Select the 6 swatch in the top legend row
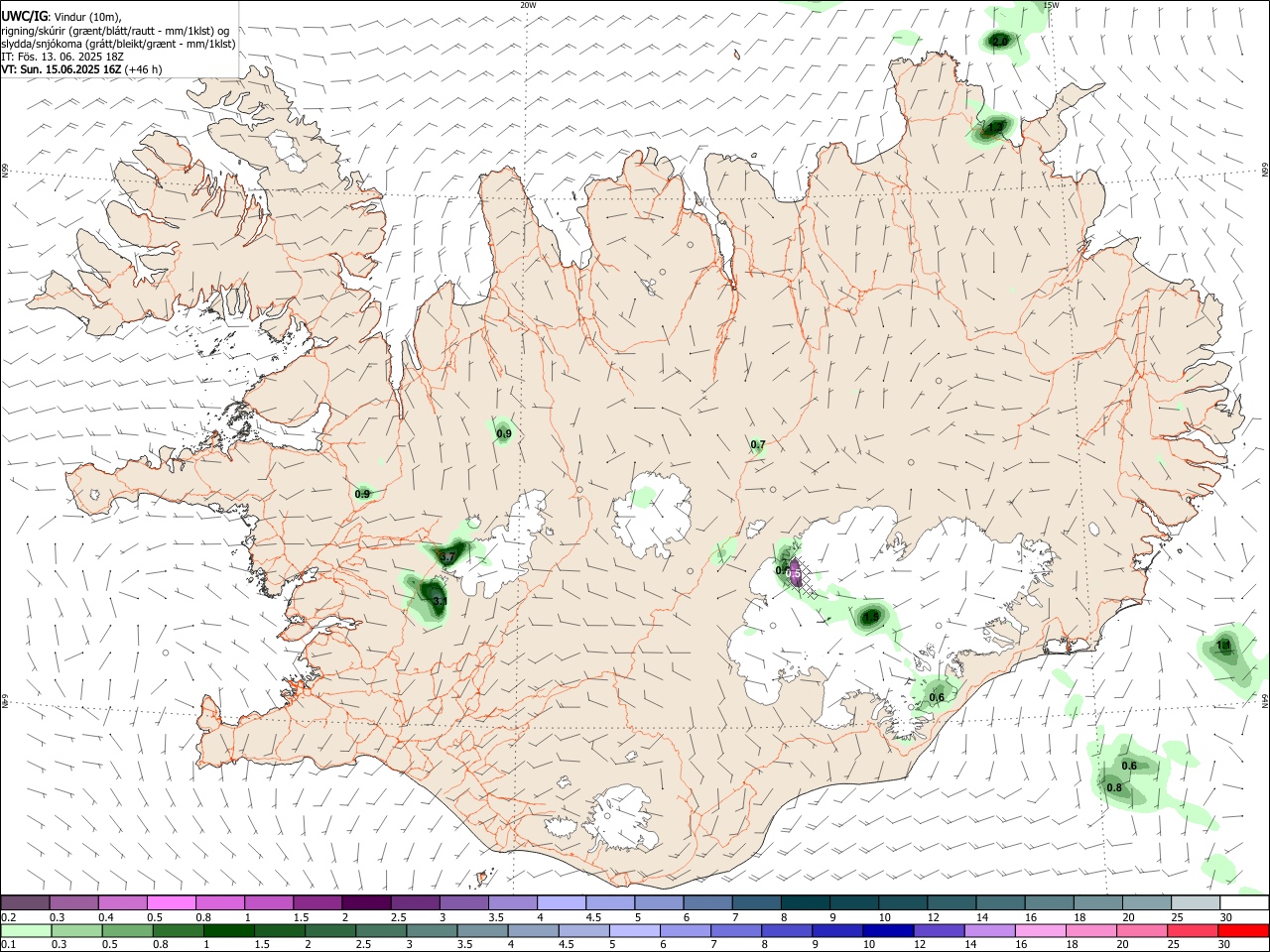This screenshot has height=952, width=1270. click(x=706, y=902)
